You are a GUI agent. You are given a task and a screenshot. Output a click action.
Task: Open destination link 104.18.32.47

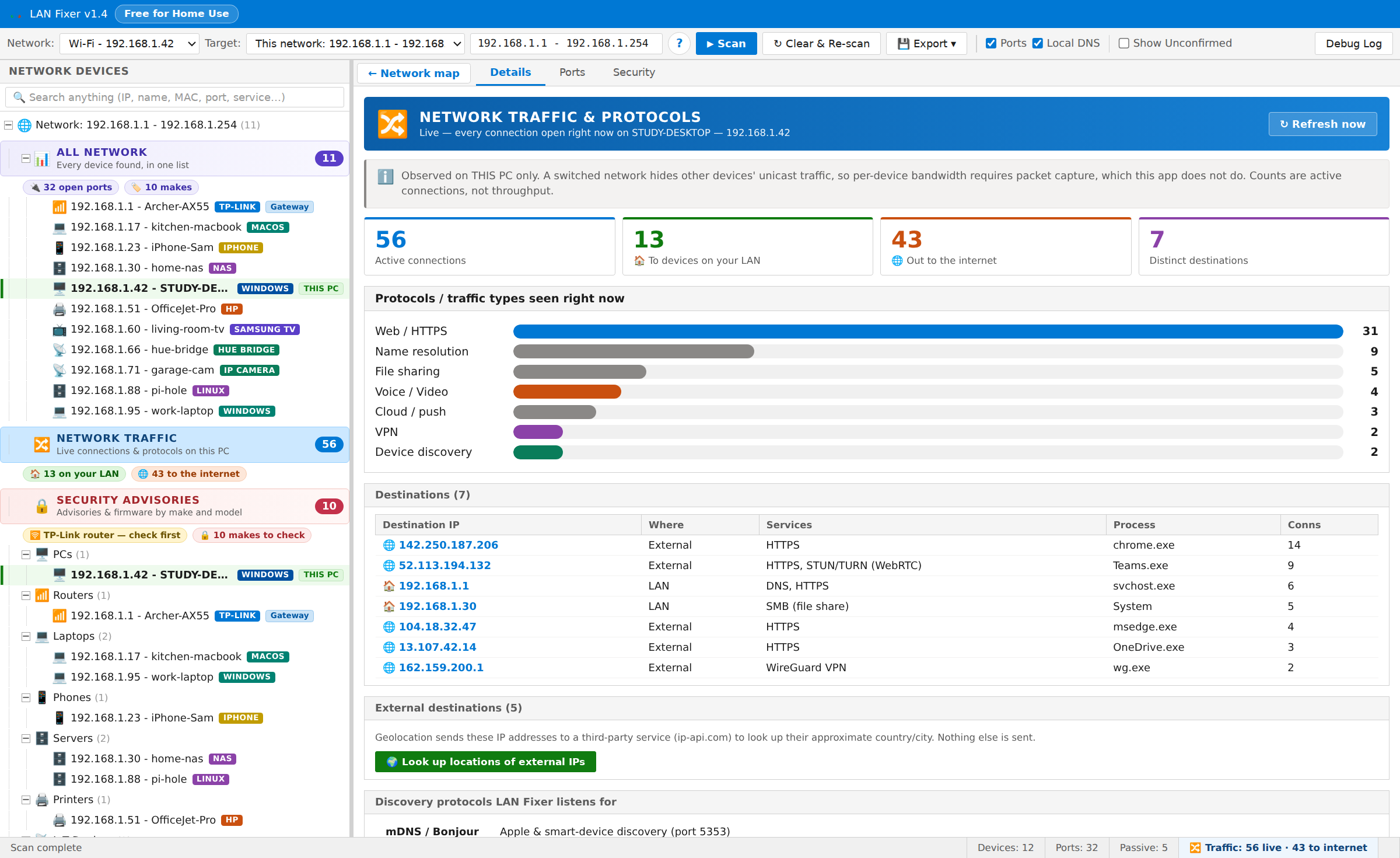[x=437, y=627]
